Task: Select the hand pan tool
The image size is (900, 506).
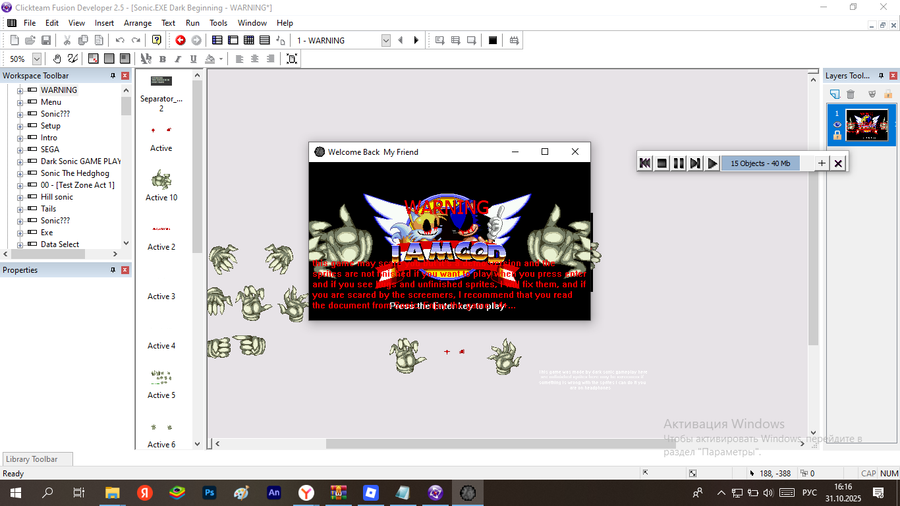Action: 57,59
